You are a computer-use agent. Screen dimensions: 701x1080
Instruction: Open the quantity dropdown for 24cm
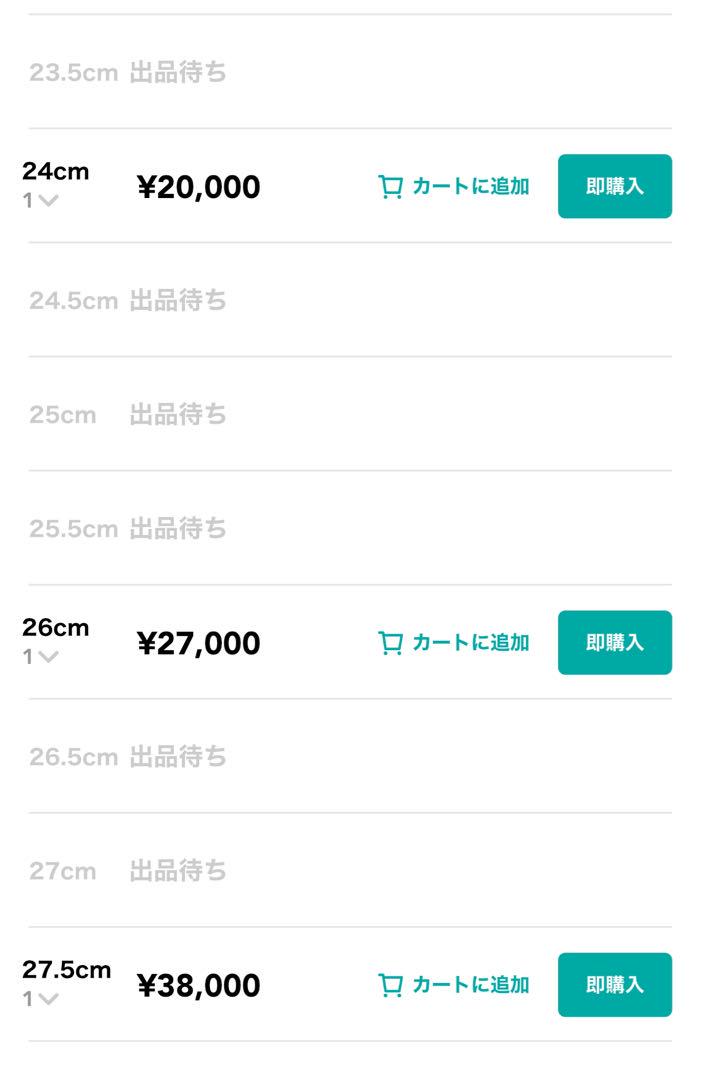tap(40, 200)
